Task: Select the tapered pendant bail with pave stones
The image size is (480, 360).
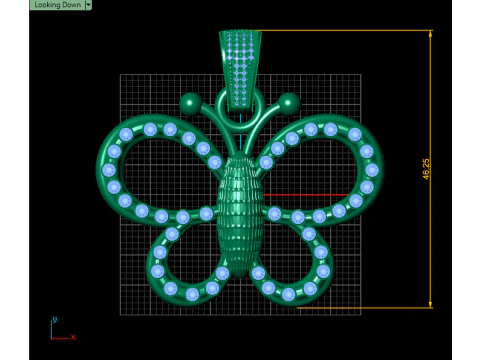Action: (240, 70)
